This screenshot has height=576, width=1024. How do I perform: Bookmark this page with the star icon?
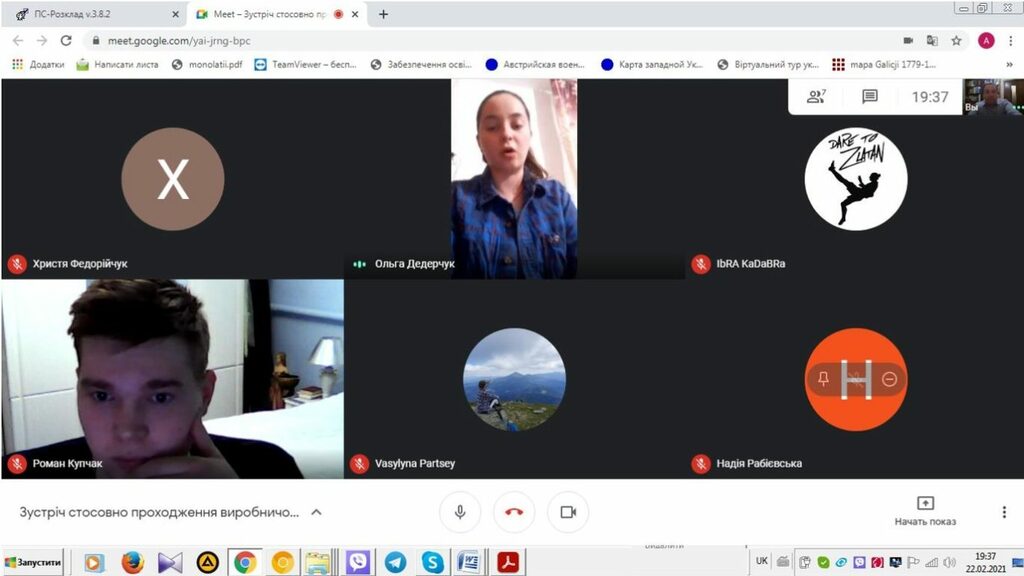(957, 41)
